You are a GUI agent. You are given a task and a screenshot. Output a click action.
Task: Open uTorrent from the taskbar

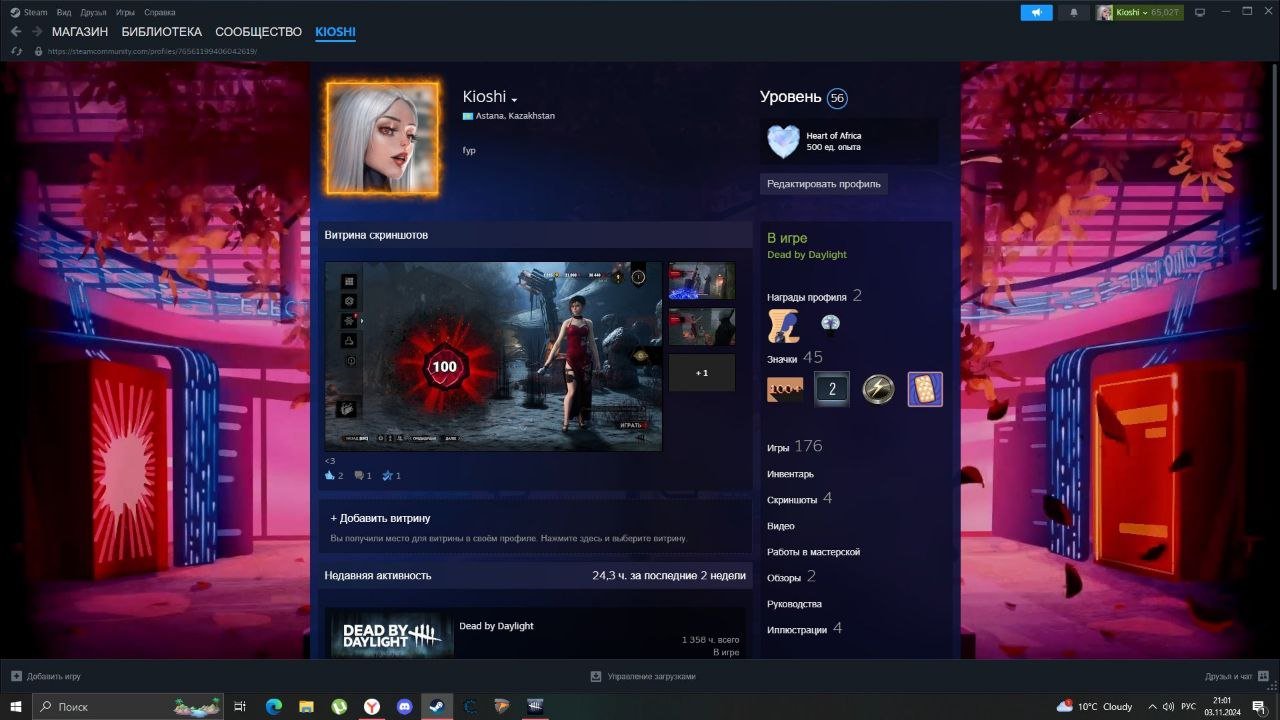tap(339, 706)
